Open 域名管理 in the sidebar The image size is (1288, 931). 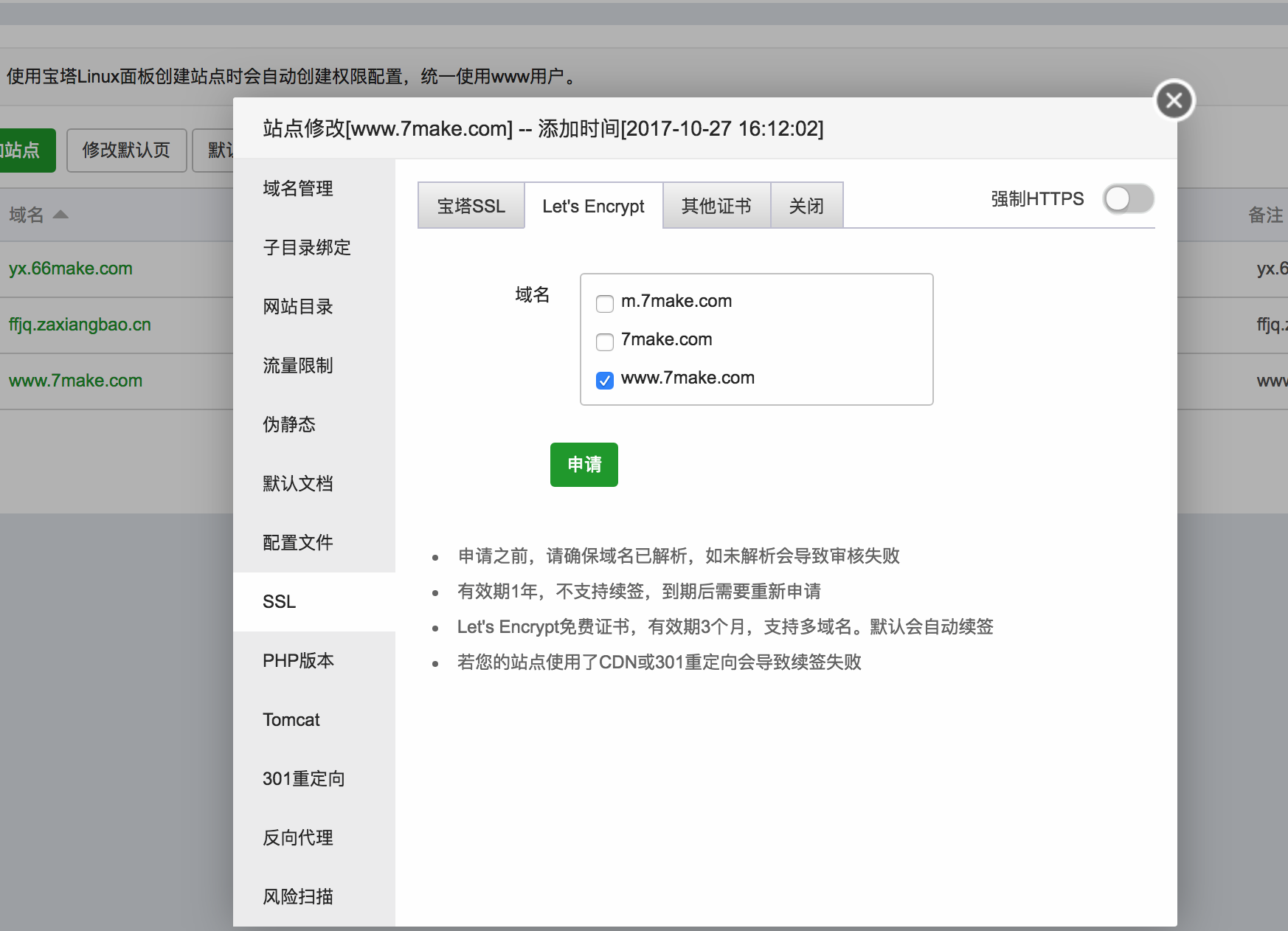click(298, 189)
